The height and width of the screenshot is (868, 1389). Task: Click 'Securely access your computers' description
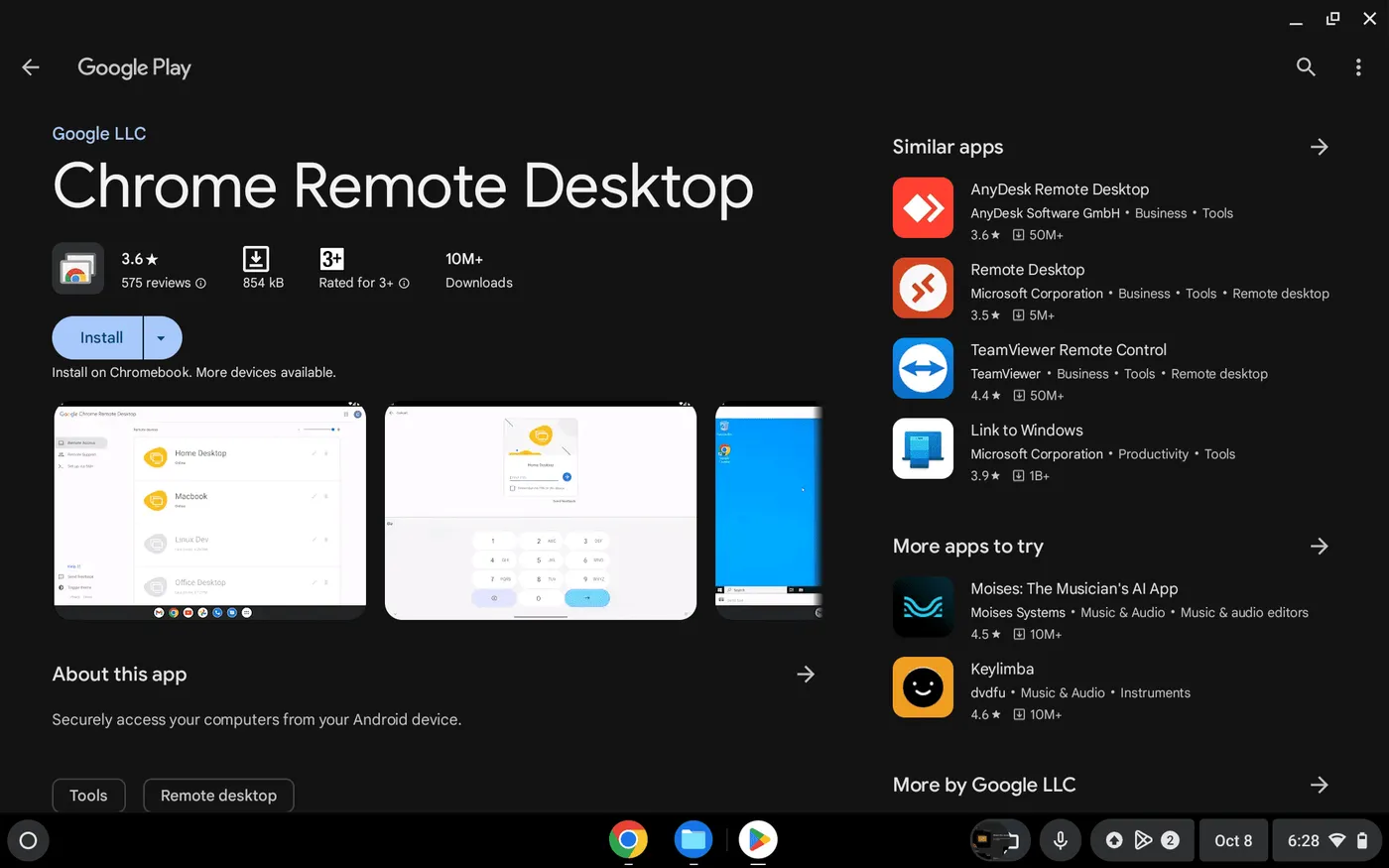click(x=257, y=720)
